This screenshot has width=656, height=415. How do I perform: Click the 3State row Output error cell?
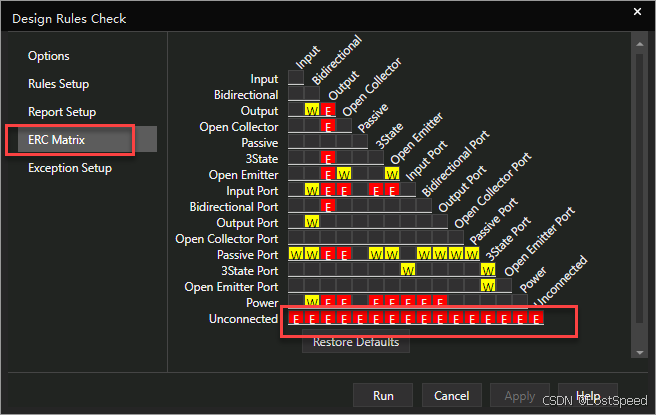(x=328, y=158)
